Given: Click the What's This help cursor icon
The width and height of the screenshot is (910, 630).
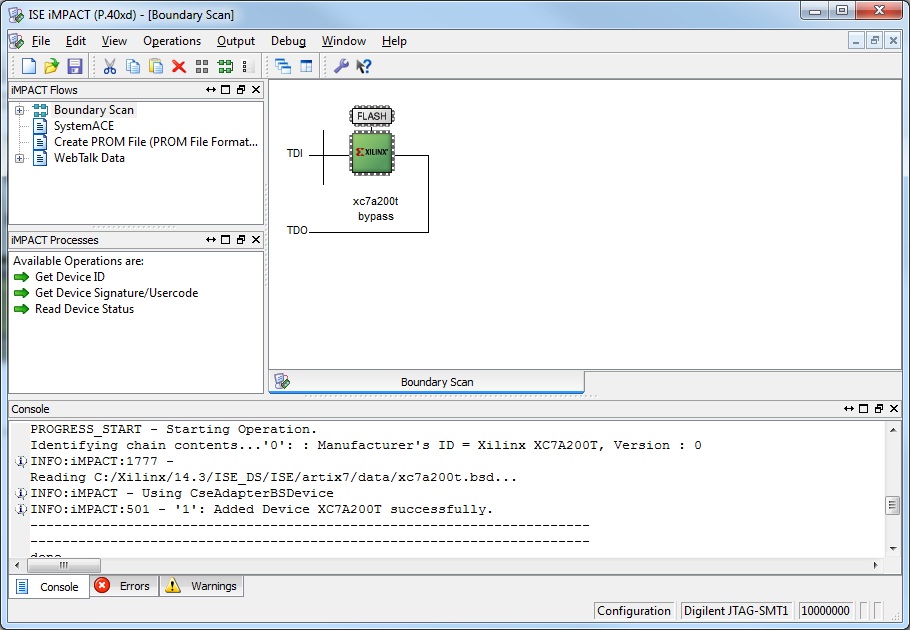Looking at the screenshot, I should click(364, 66).
